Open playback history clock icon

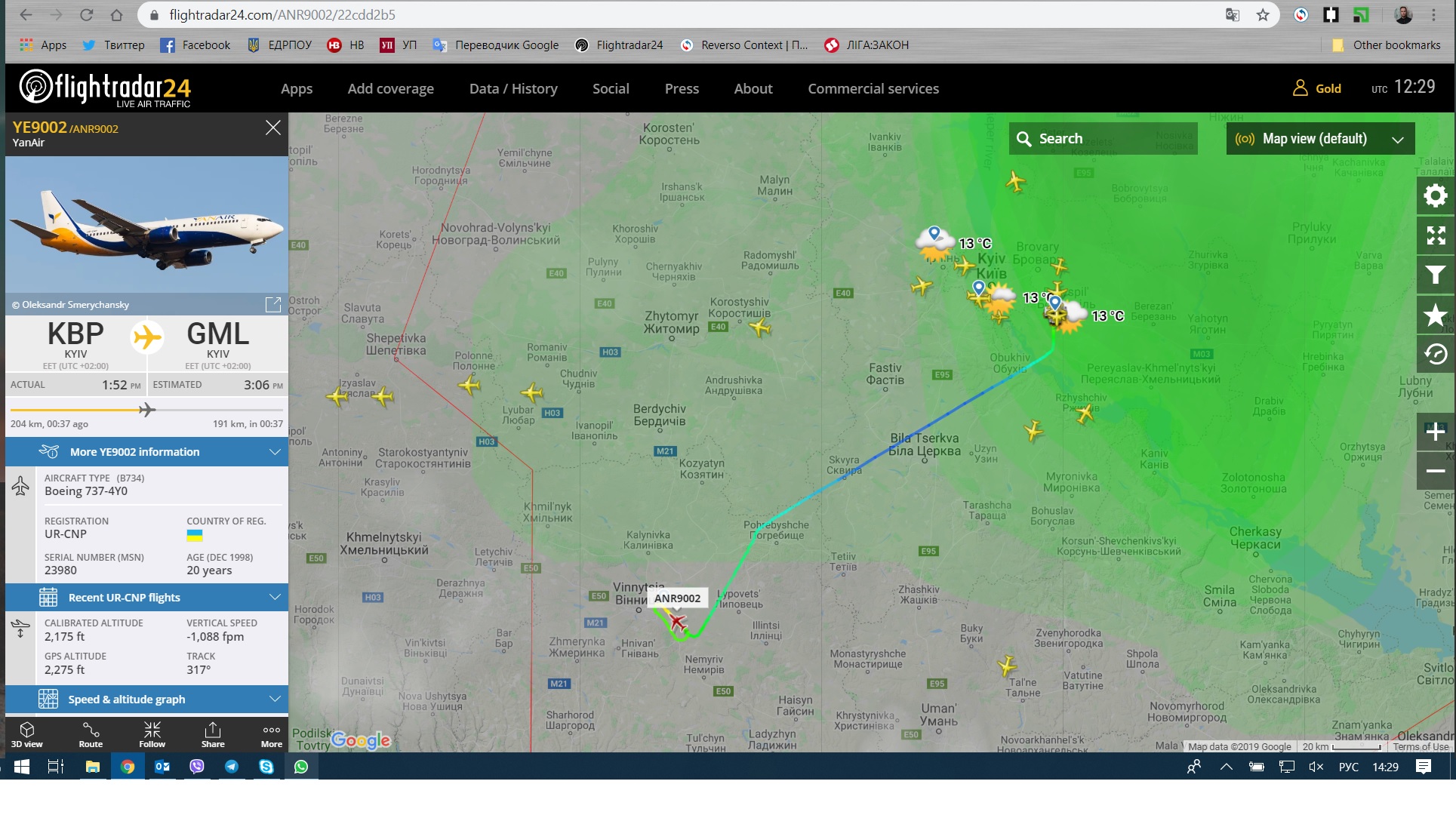[1435, 354]
